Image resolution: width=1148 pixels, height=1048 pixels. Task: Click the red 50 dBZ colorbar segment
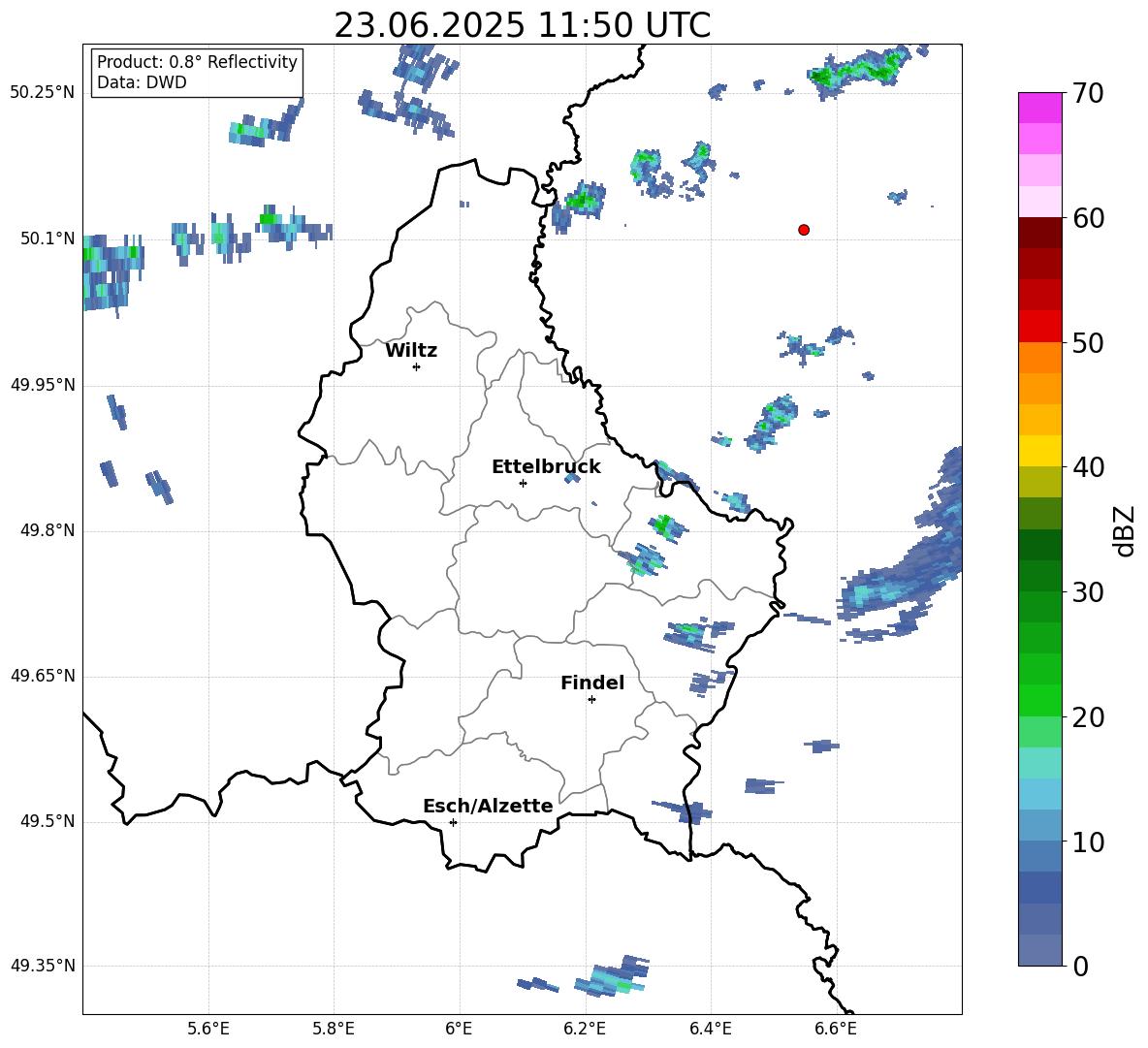click(x=1040, y=327)
